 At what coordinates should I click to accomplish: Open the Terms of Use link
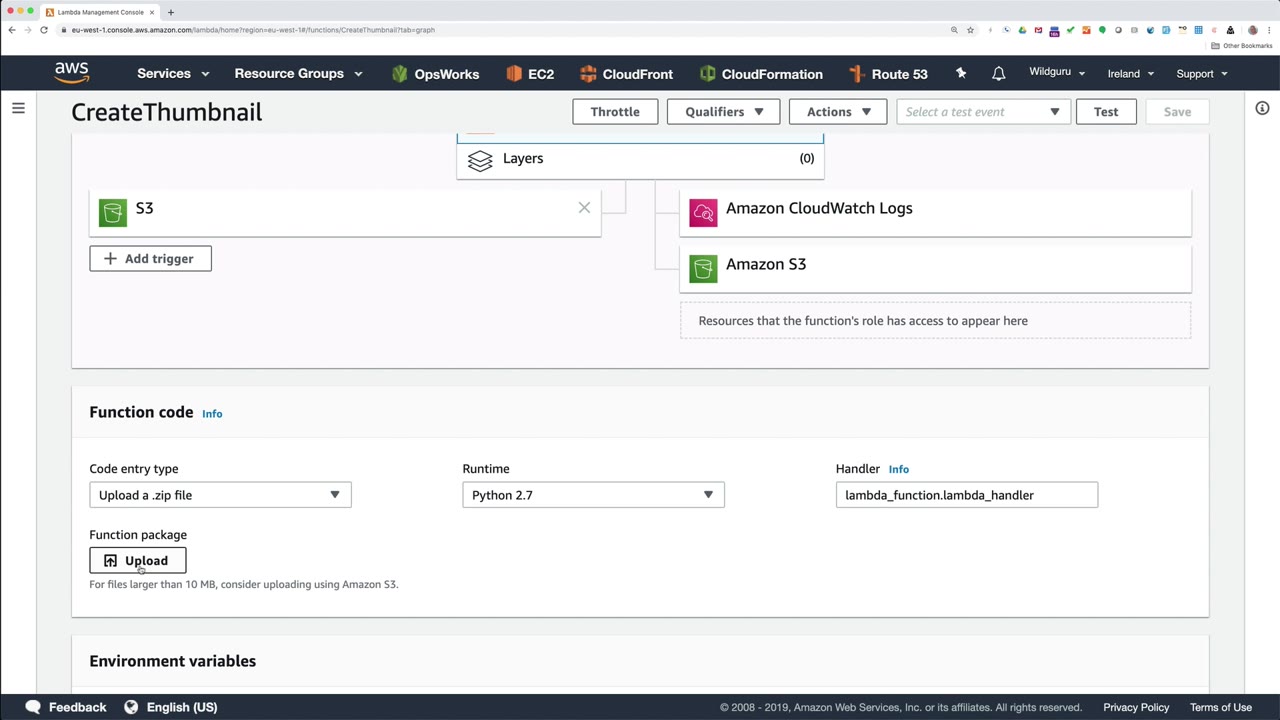click(x=1221, y=707)
